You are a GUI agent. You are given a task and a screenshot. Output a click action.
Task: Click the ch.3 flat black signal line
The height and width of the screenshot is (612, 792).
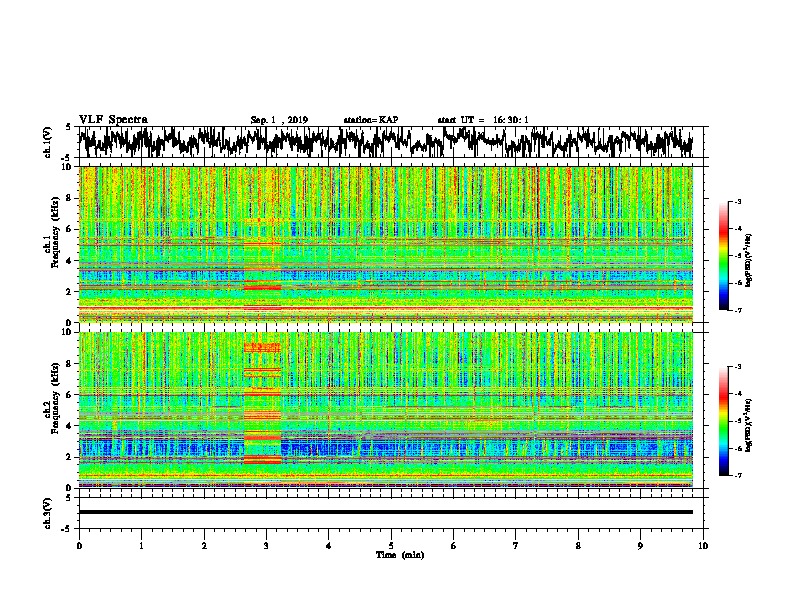[x=386, y=512]
